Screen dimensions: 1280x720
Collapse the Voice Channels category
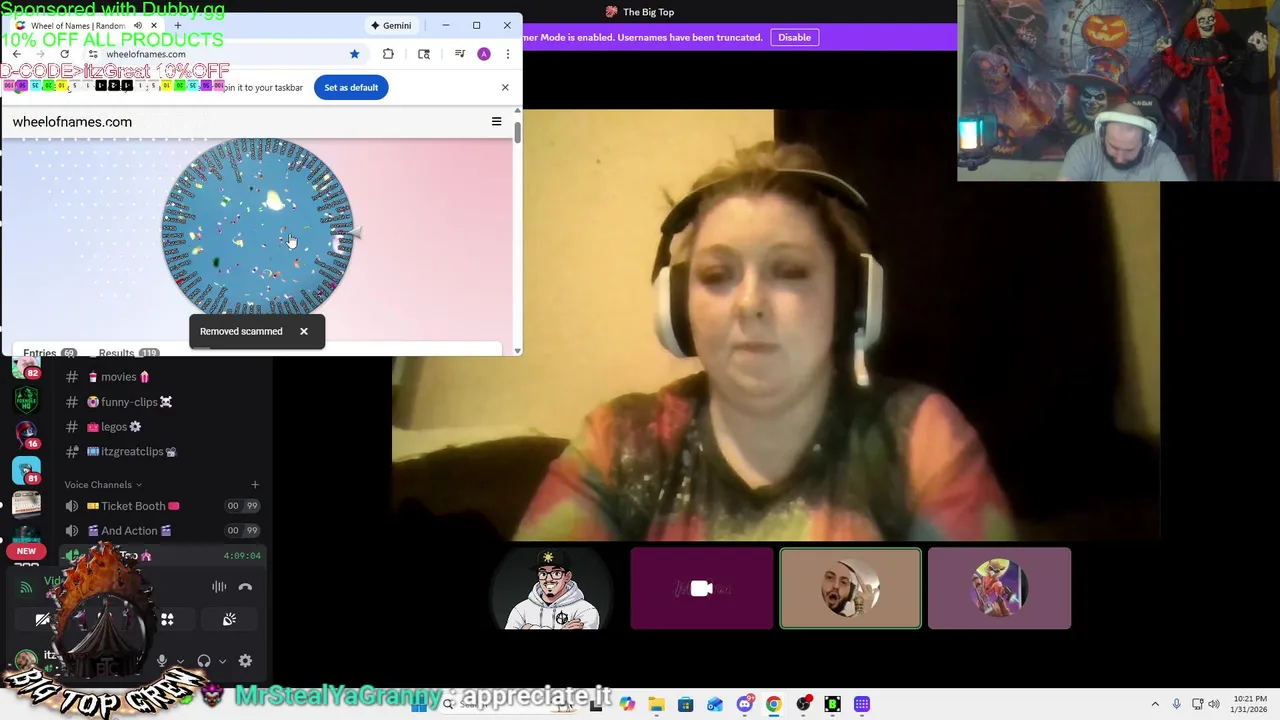click(103, 485)
